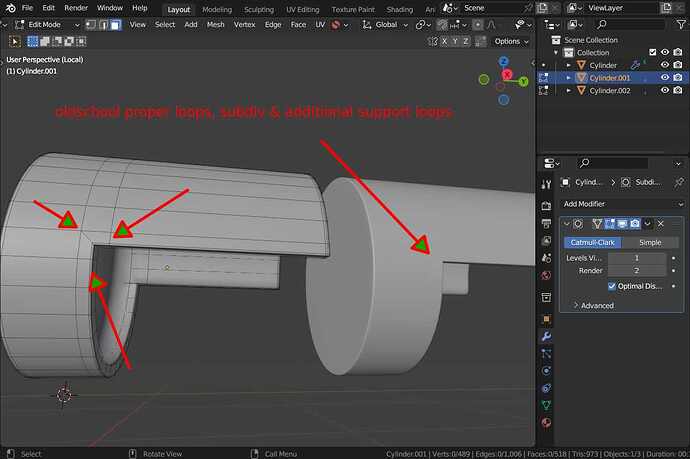This screenshot has height=459, width=690.
Task: Choose the new selection mode icon
Action: click(x=33, y=41)
